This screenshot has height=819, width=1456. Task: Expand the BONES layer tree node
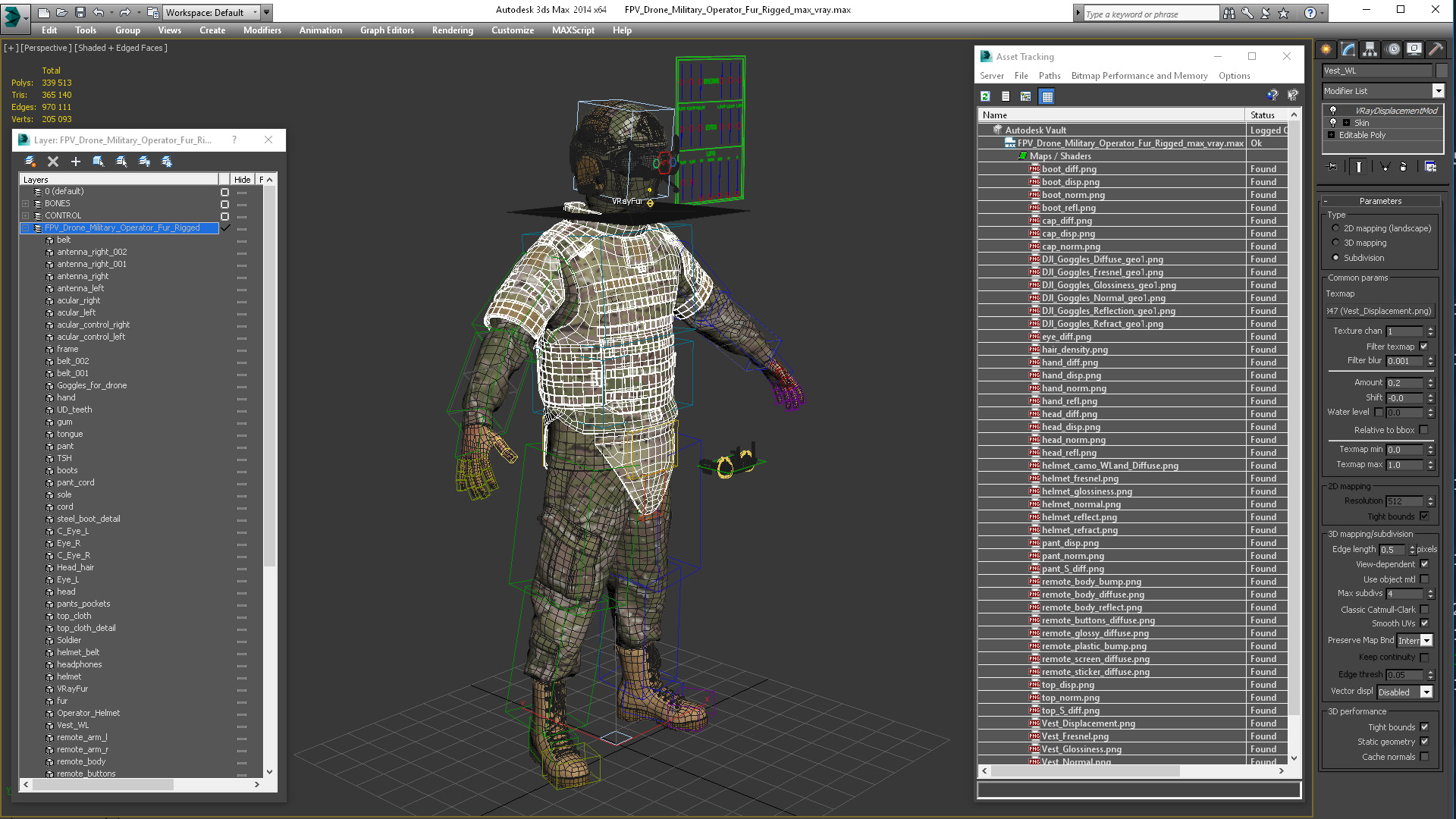pyautogui.click(x=25, y=203)
